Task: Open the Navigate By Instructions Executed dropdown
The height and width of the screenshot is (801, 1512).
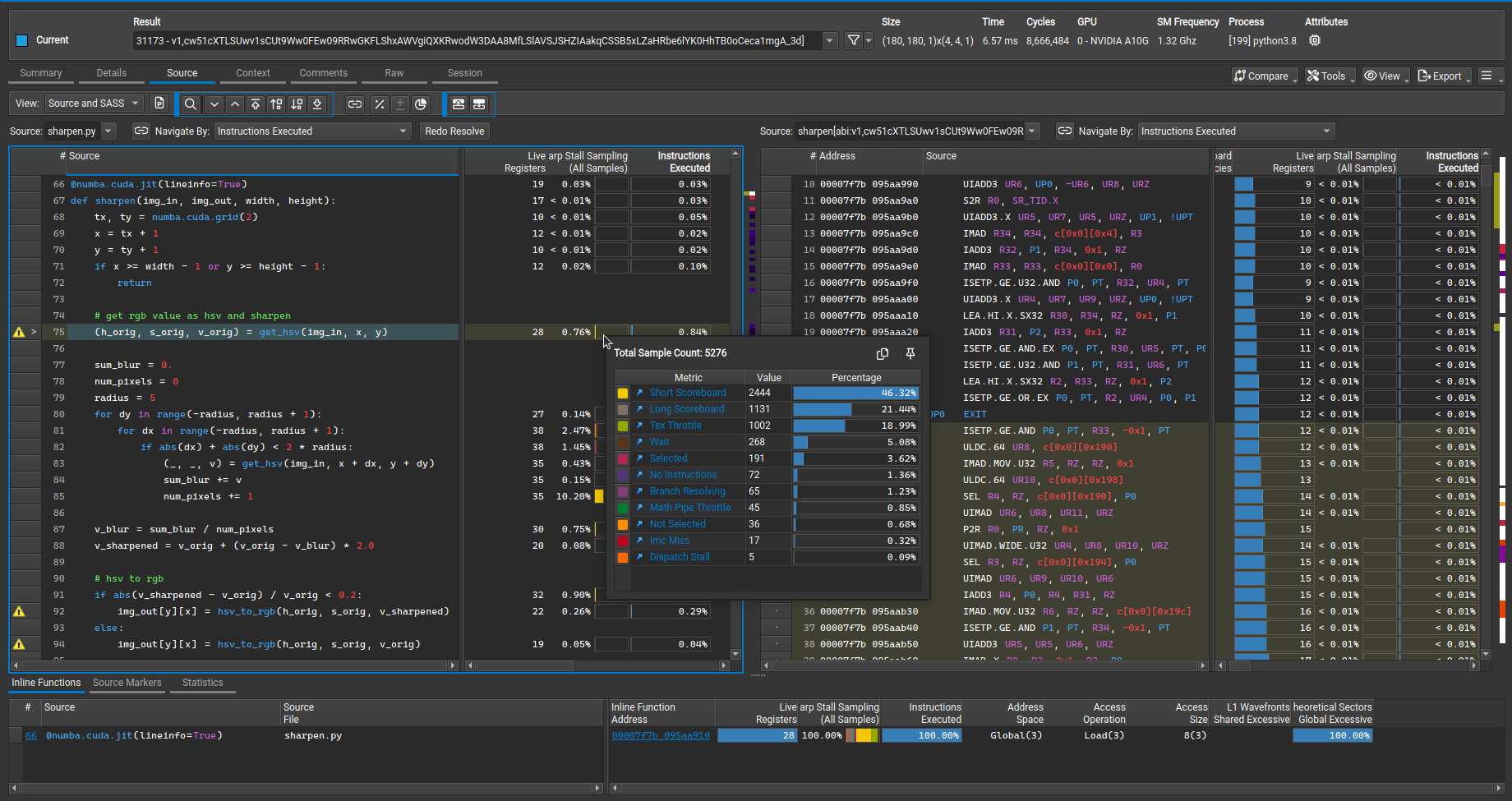Action: pos(312,131)
